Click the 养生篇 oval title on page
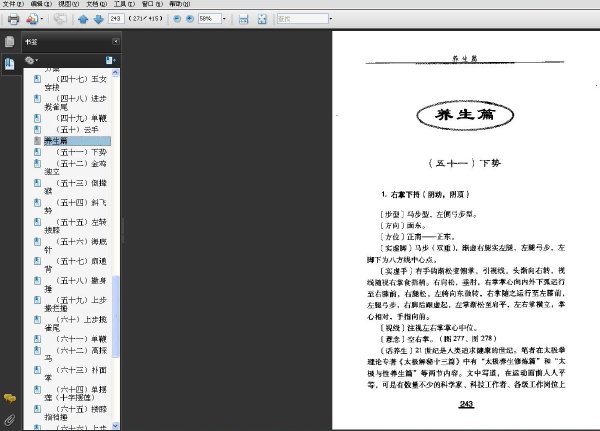The image size is (600, 431). point(465,115)
